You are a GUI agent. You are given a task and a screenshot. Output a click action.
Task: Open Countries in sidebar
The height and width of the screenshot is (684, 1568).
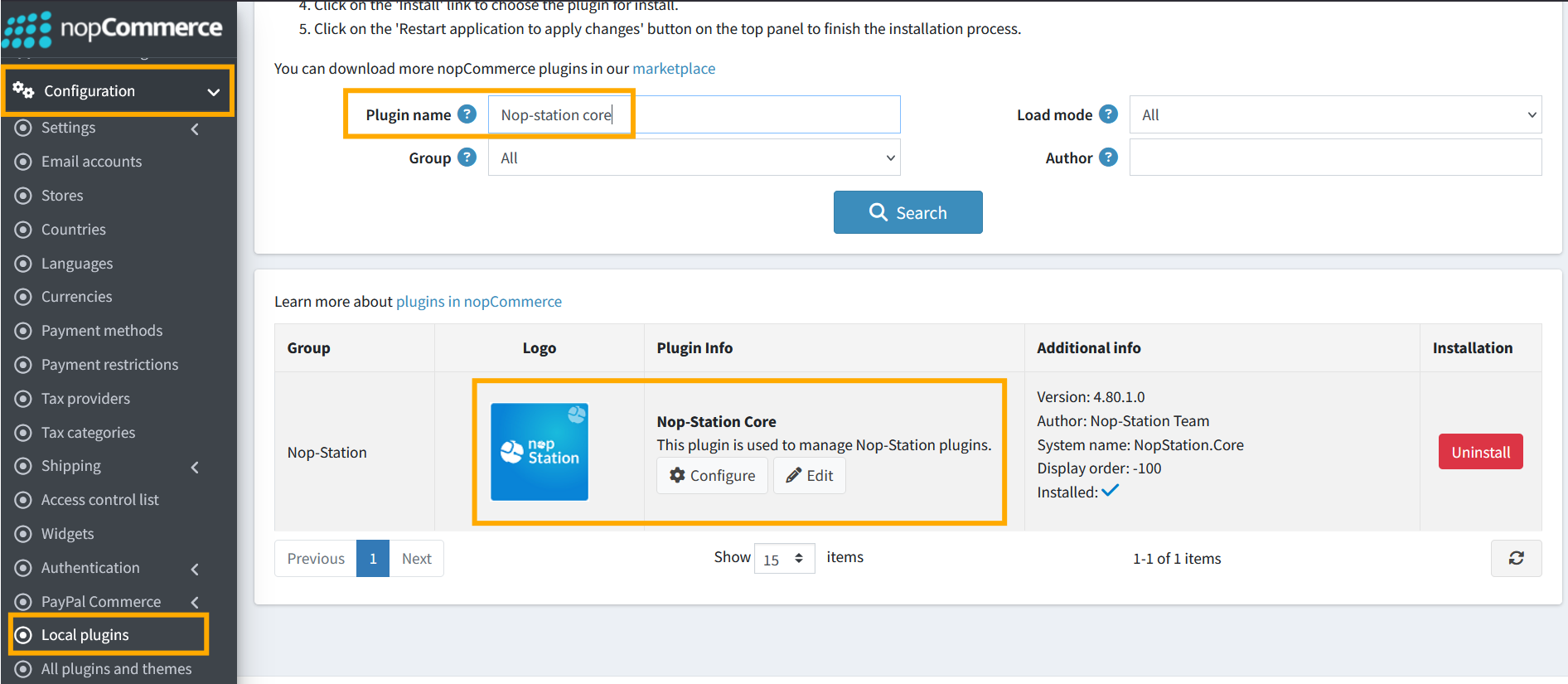(x=74, y=230)
